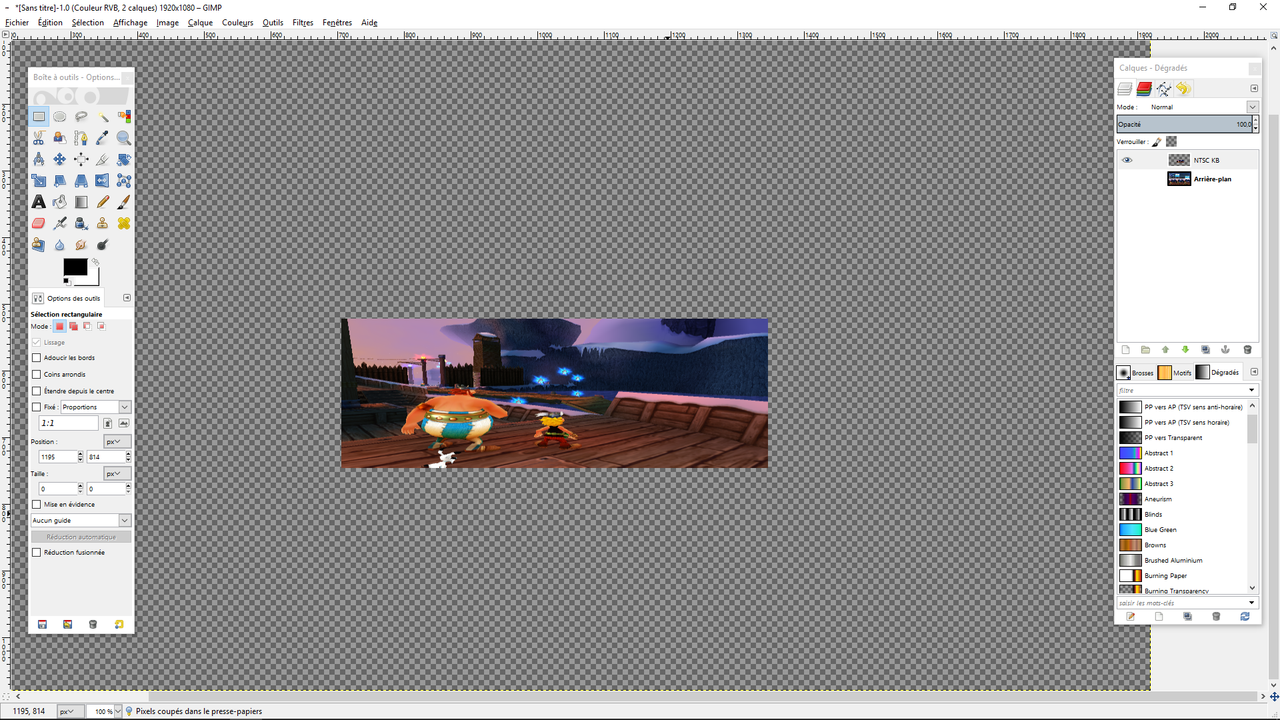
Task: Select the Blend gradient tool
Action: 81,202
